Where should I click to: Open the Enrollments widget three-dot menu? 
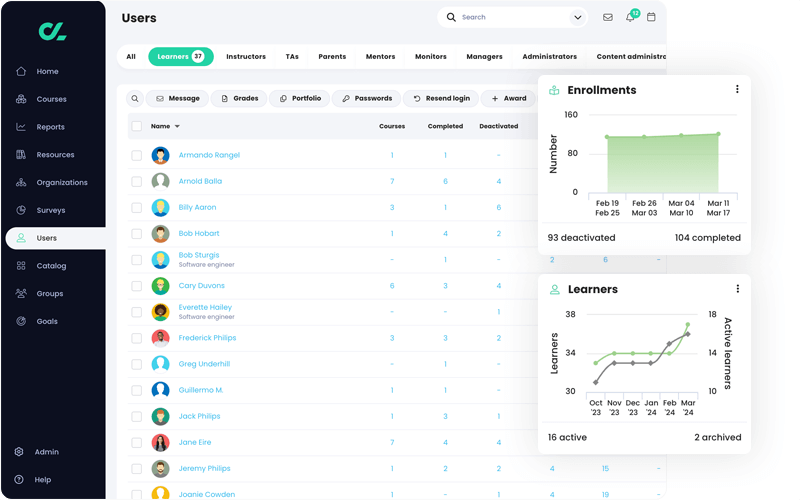point(737,90)
